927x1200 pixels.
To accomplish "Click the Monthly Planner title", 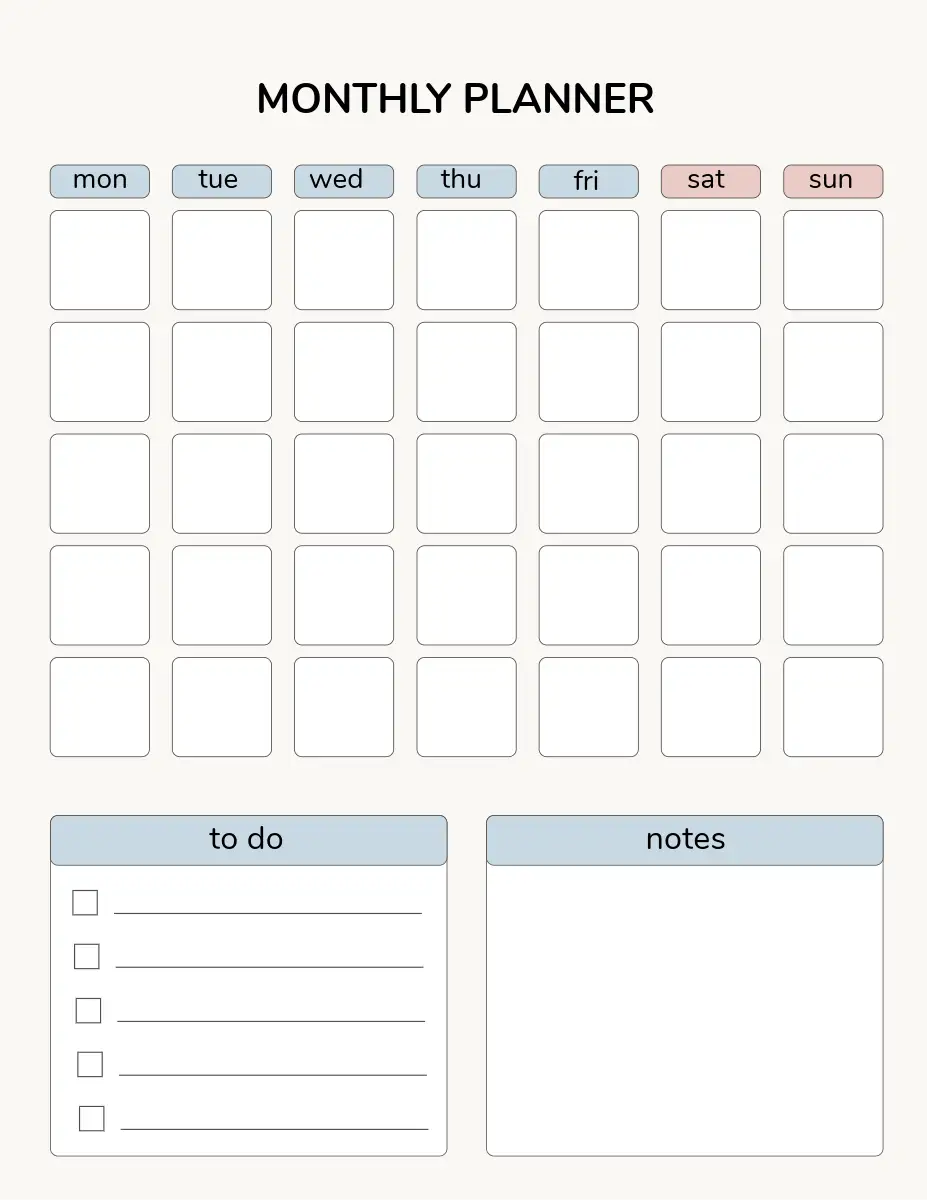I will (x=455, y=99).
